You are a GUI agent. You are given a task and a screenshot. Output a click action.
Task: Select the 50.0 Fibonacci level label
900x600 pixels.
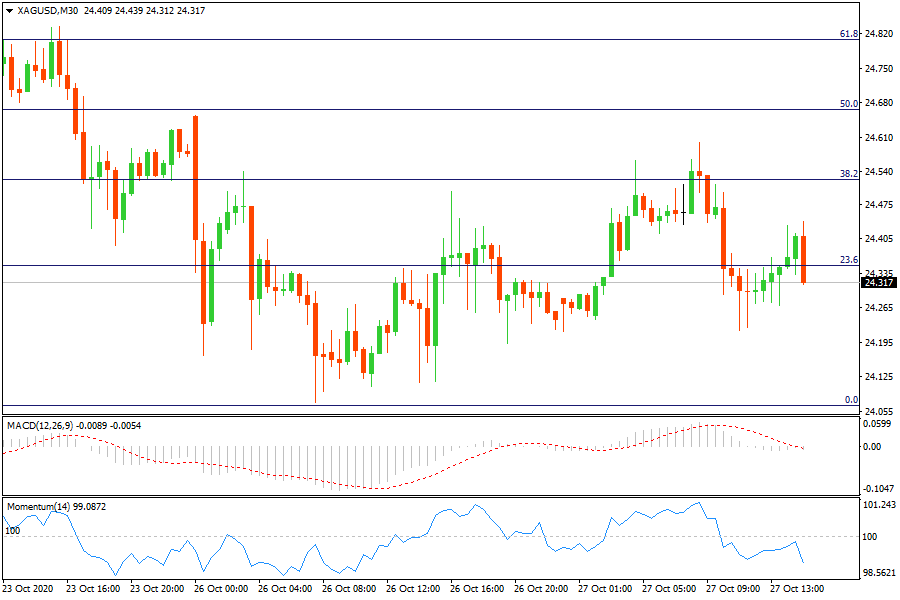tap(848, 103)
